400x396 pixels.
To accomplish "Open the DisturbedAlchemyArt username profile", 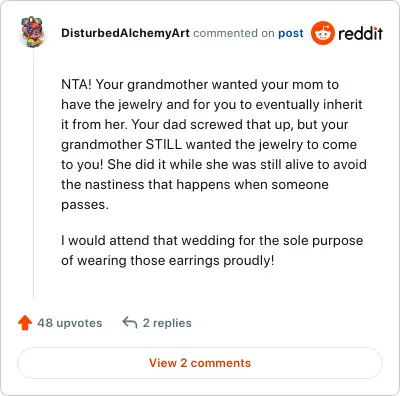I will (125, 33).
